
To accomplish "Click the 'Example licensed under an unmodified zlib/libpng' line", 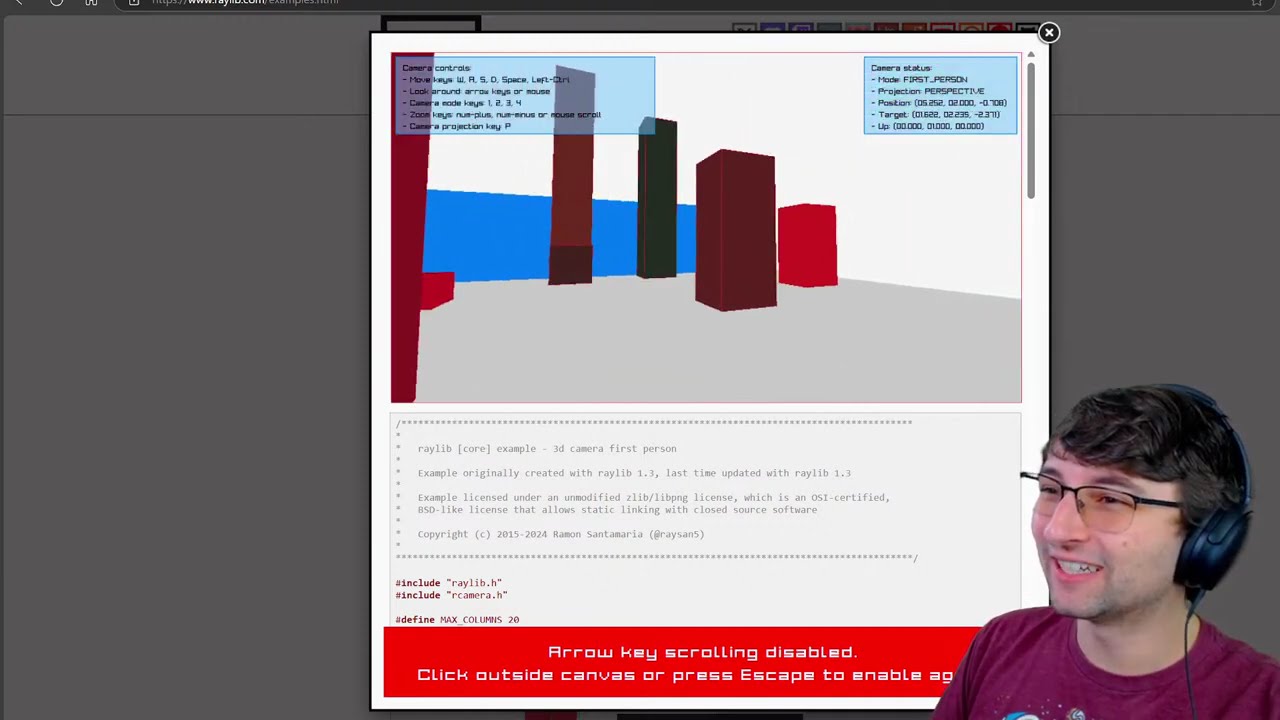I will point(653,497).
